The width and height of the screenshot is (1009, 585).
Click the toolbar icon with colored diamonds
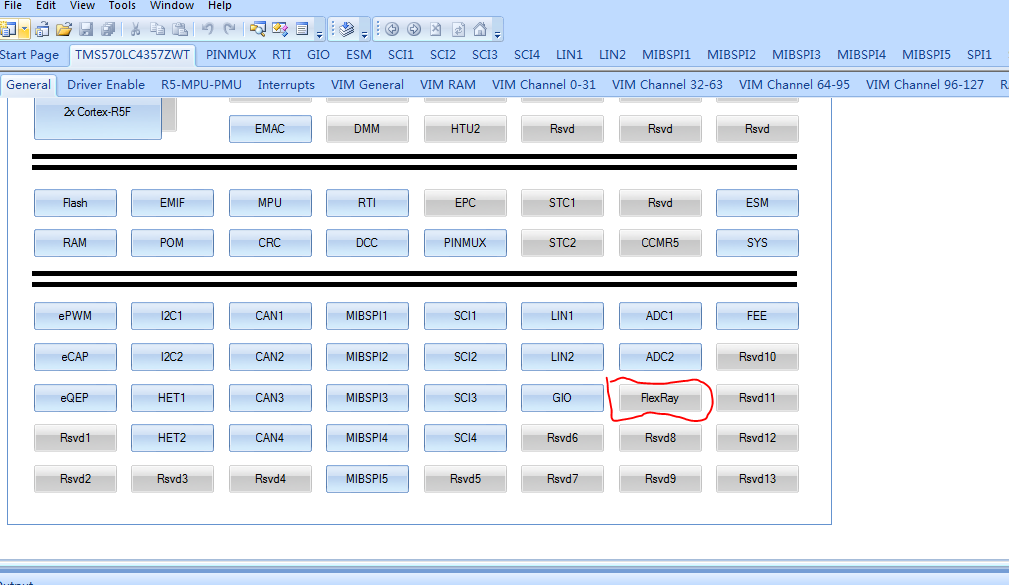[280, 29]
